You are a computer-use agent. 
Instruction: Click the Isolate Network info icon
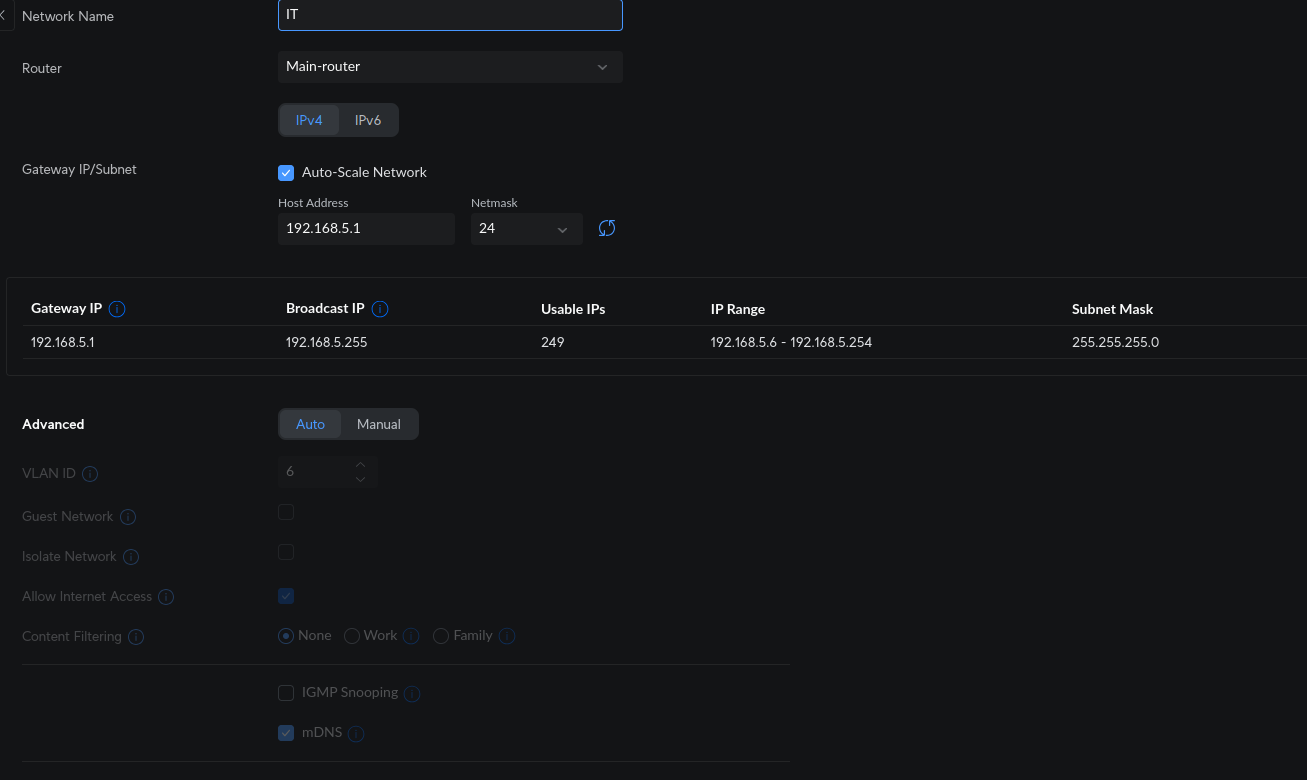pos(131,557)
